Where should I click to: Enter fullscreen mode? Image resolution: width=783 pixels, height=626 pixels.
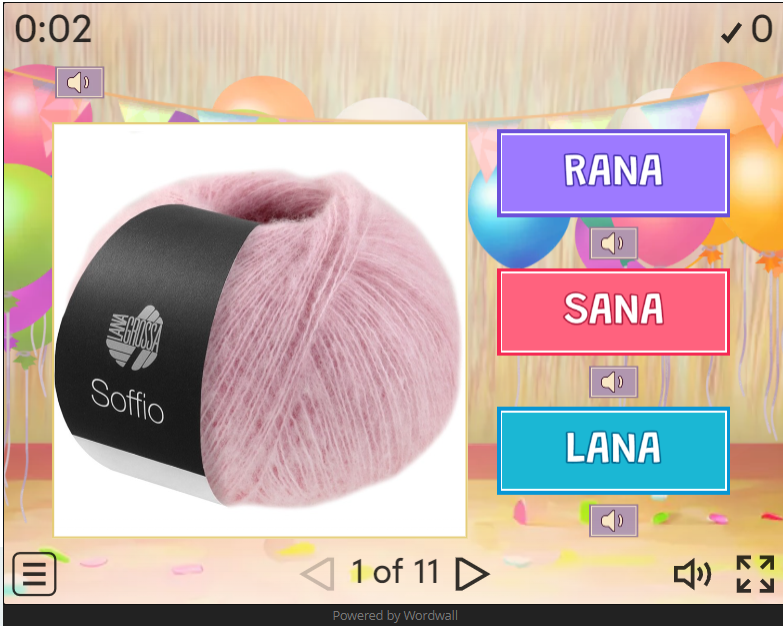[755, 574]
